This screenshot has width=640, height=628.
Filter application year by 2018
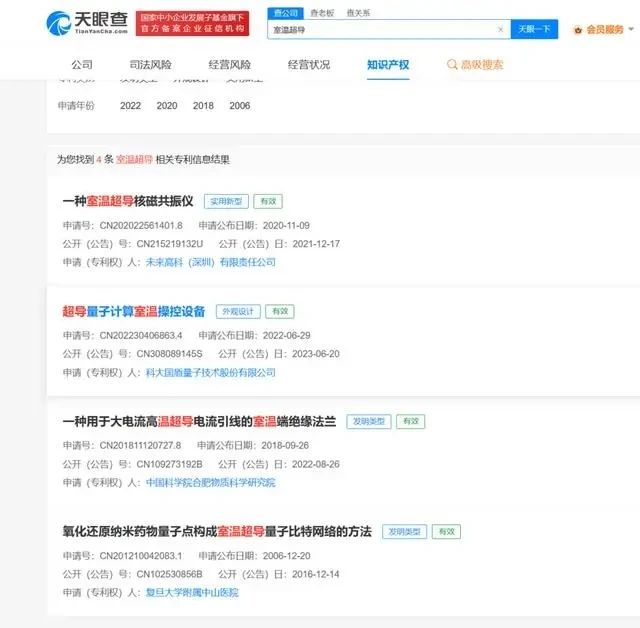[x=203, y=106]
